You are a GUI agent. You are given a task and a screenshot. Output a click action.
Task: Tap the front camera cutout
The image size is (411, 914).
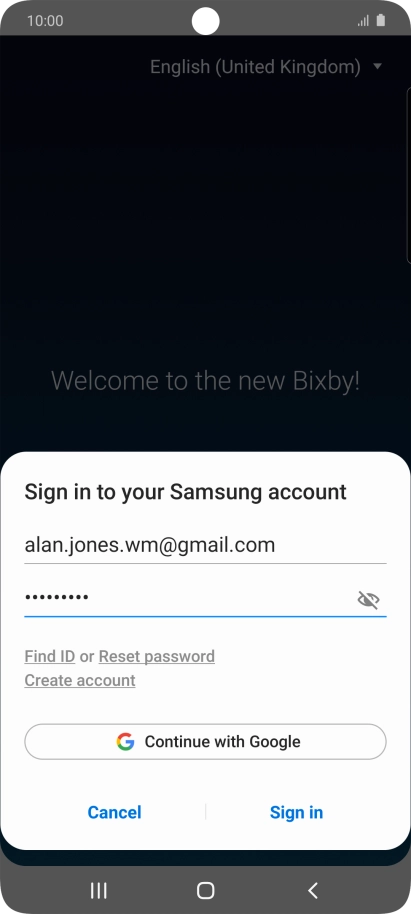205,22
